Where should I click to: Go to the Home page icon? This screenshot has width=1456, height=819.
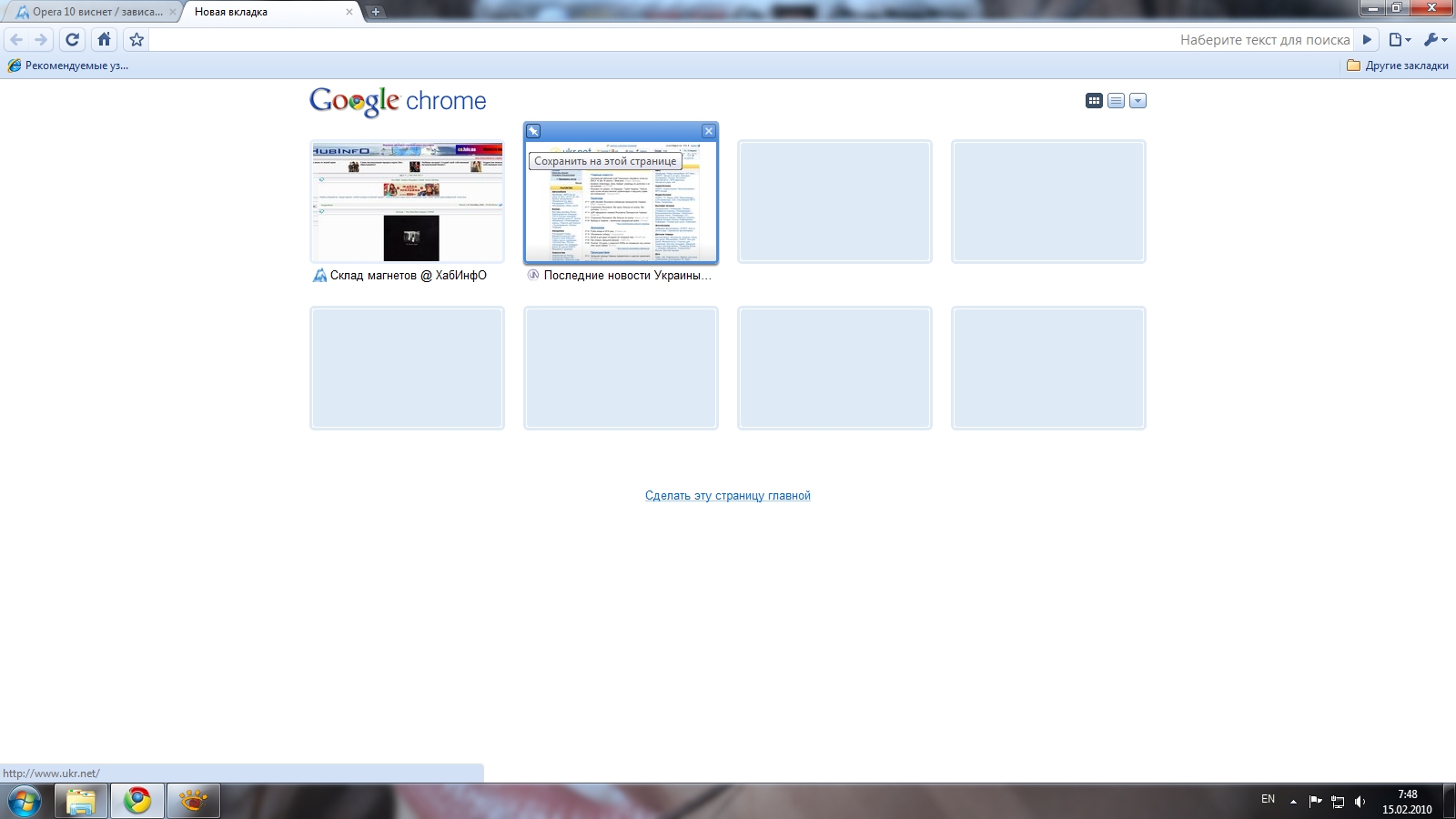(105, 39)
